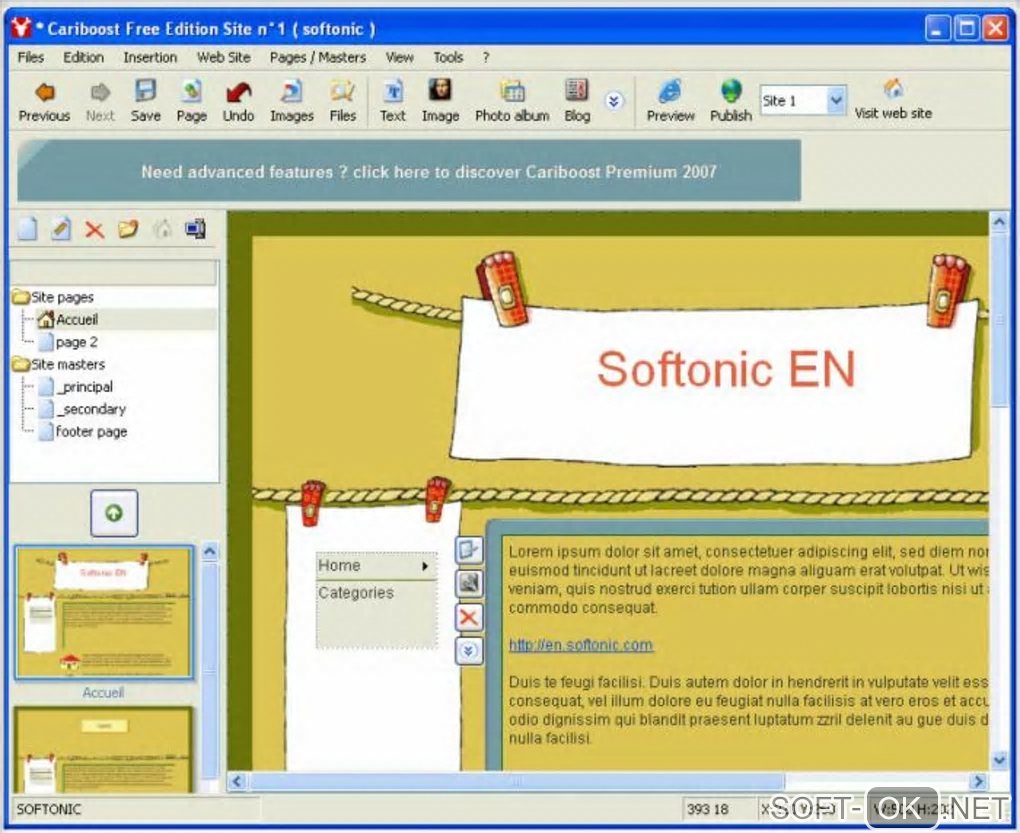Click the horizontal scroll left arrow
1020x833 pixels.
click(x=237, y=781)
